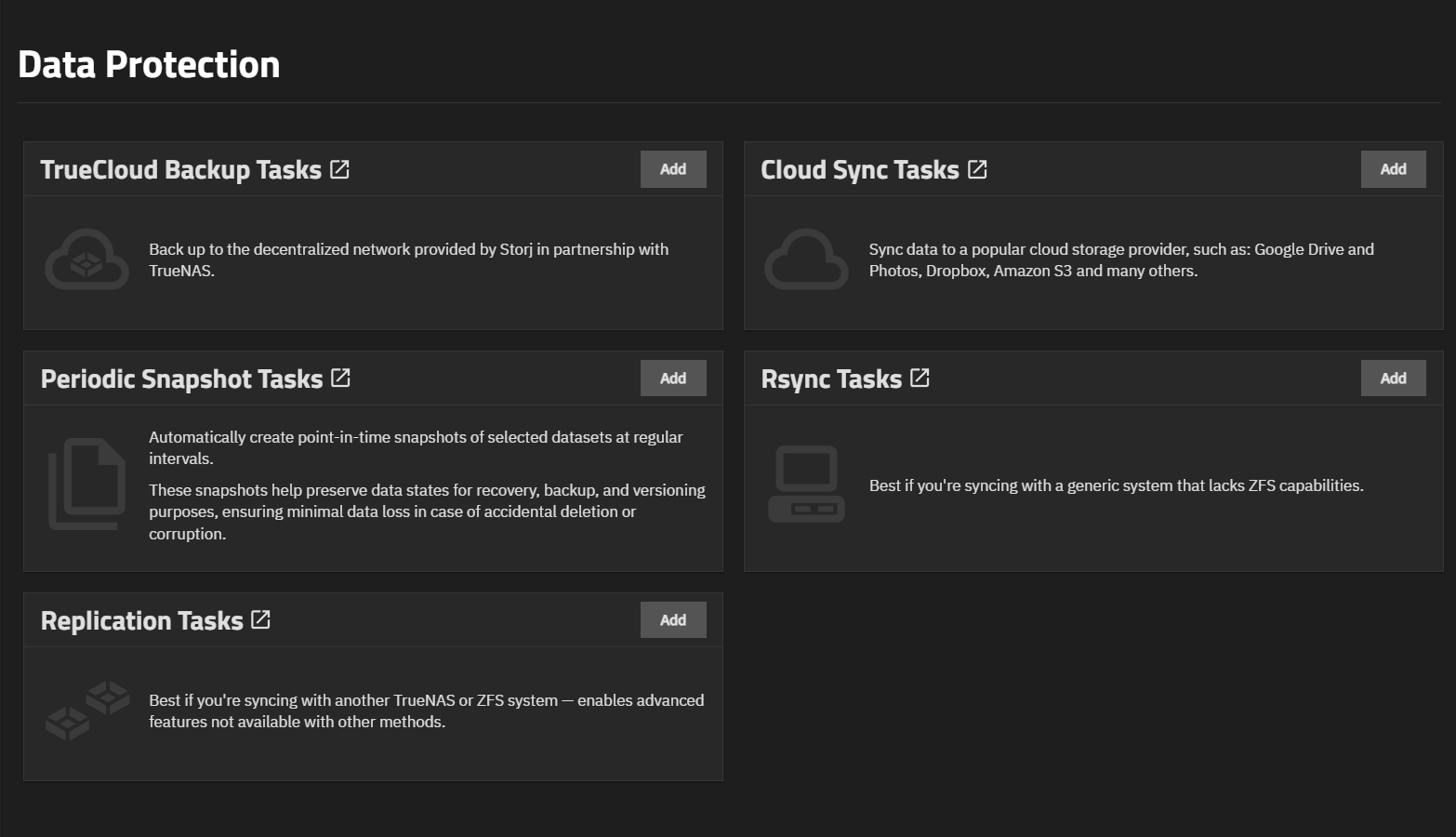Screen dimensions: 1456x837
Task: Add an Rsync task
Action: (1393, 379)
